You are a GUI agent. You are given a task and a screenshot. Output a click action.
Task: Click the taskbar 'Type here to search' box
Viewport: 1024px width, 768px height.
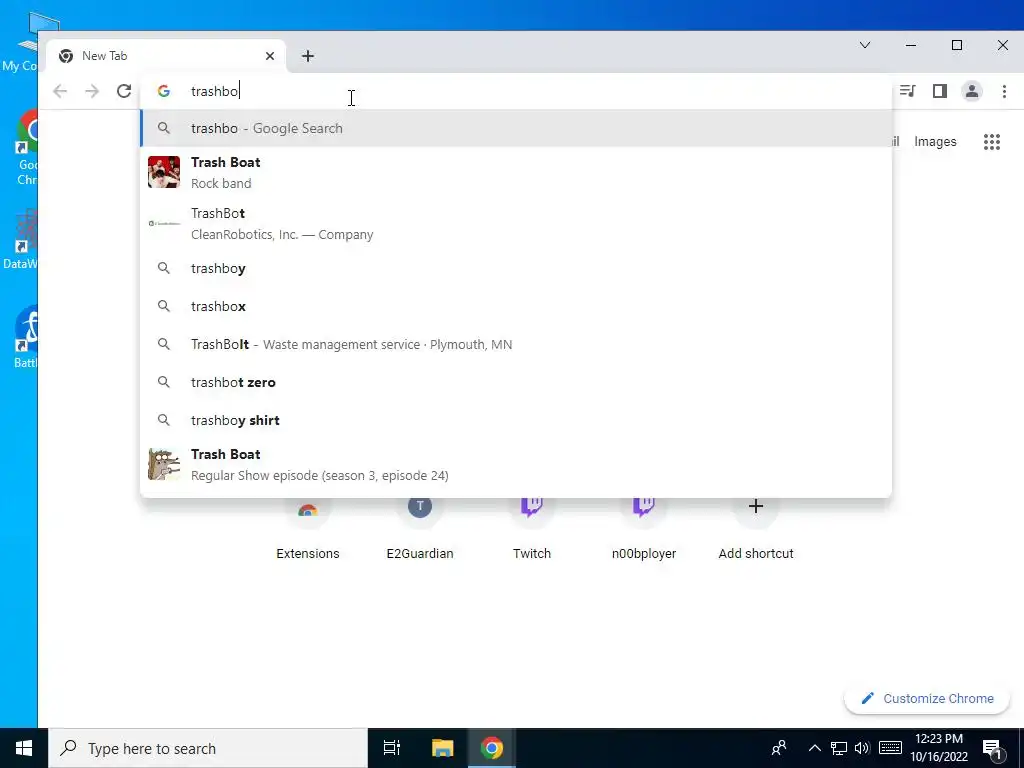point(208,748)
